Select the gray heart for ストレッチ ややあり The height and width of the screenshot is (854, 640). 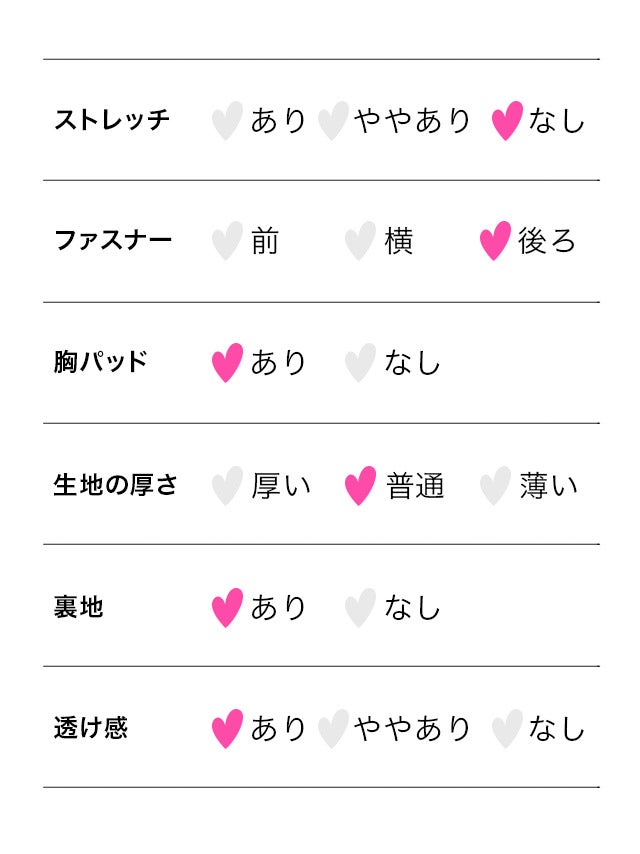tap(333, 121)
